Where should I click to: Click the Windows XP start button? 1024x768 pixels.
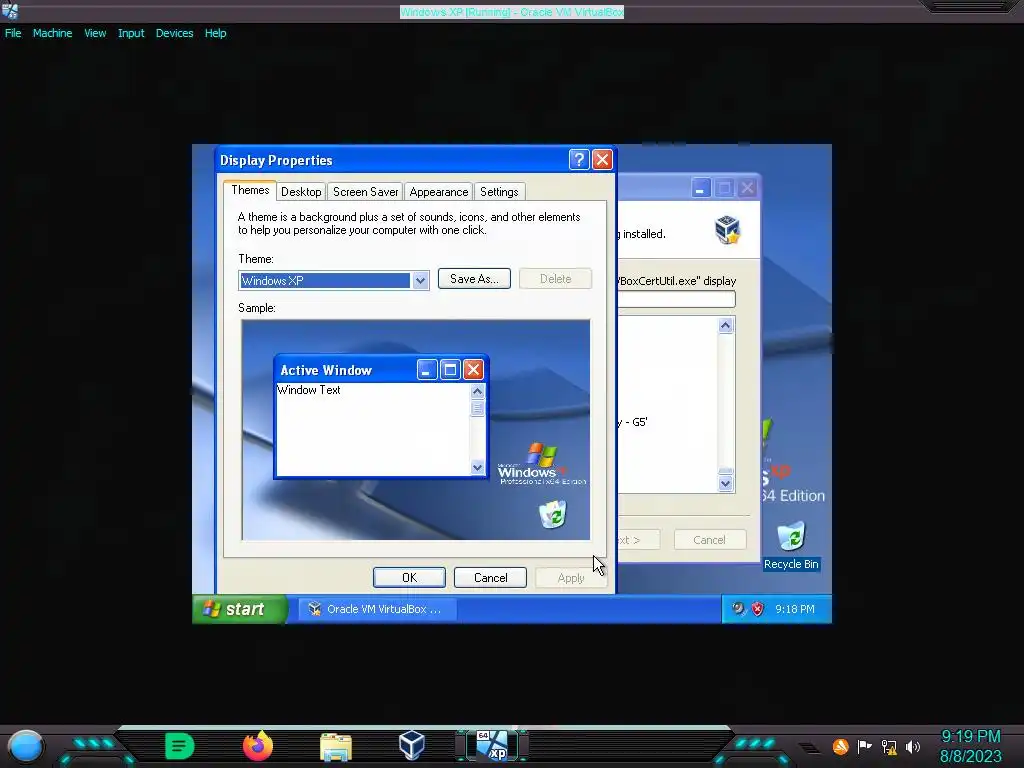click(240, 609)
